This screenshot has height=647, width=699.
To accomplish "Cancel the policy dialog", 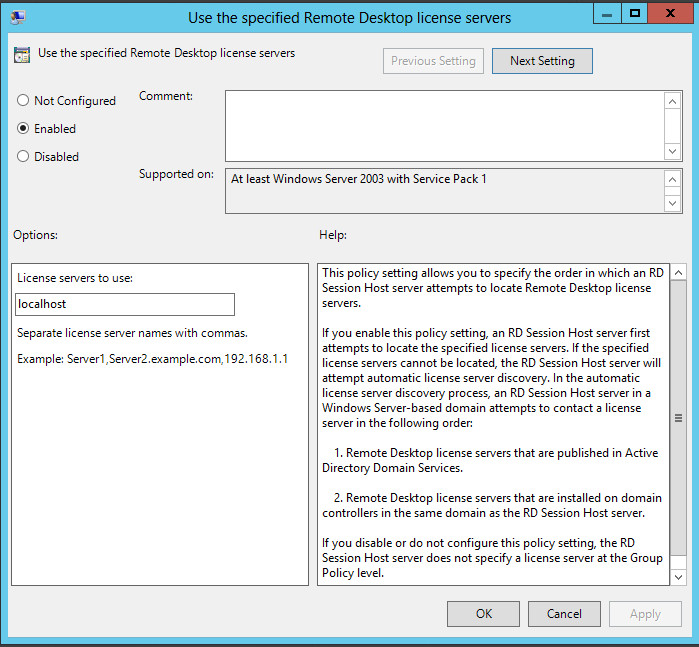I will tap(564, 614).
